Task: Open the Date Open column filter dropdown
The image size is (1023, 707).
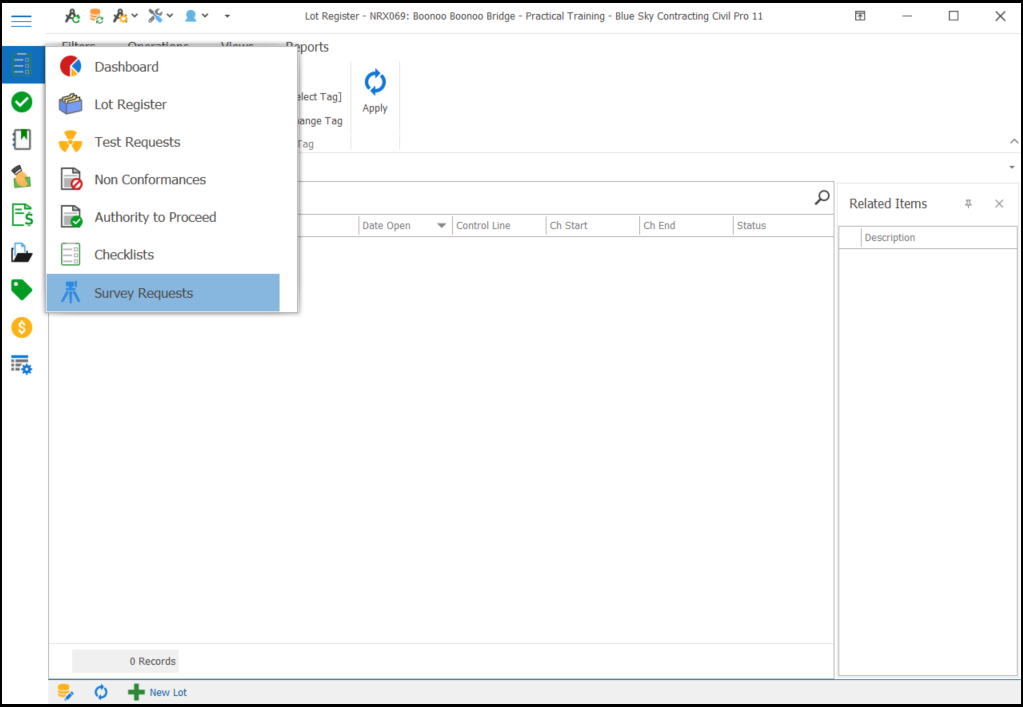Action: click(441, 226)
